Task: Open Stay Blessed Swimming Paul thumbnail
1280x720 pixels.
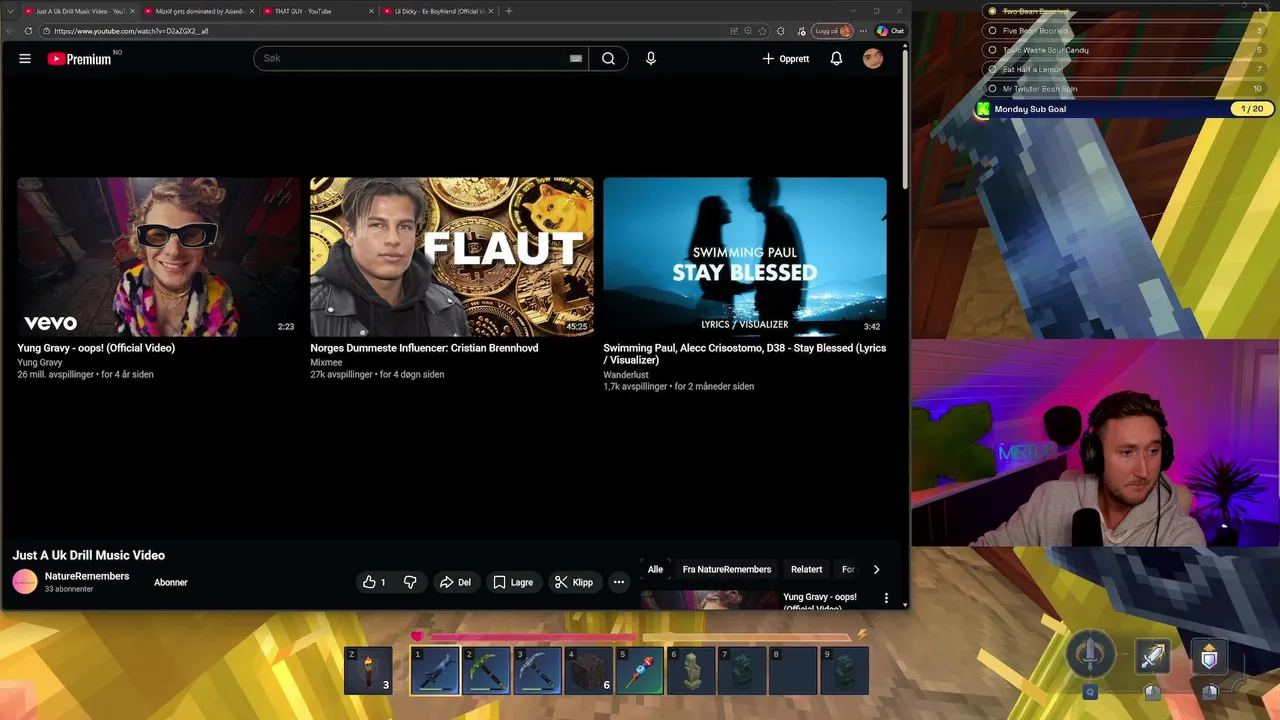Action: [x=745, y=257]
